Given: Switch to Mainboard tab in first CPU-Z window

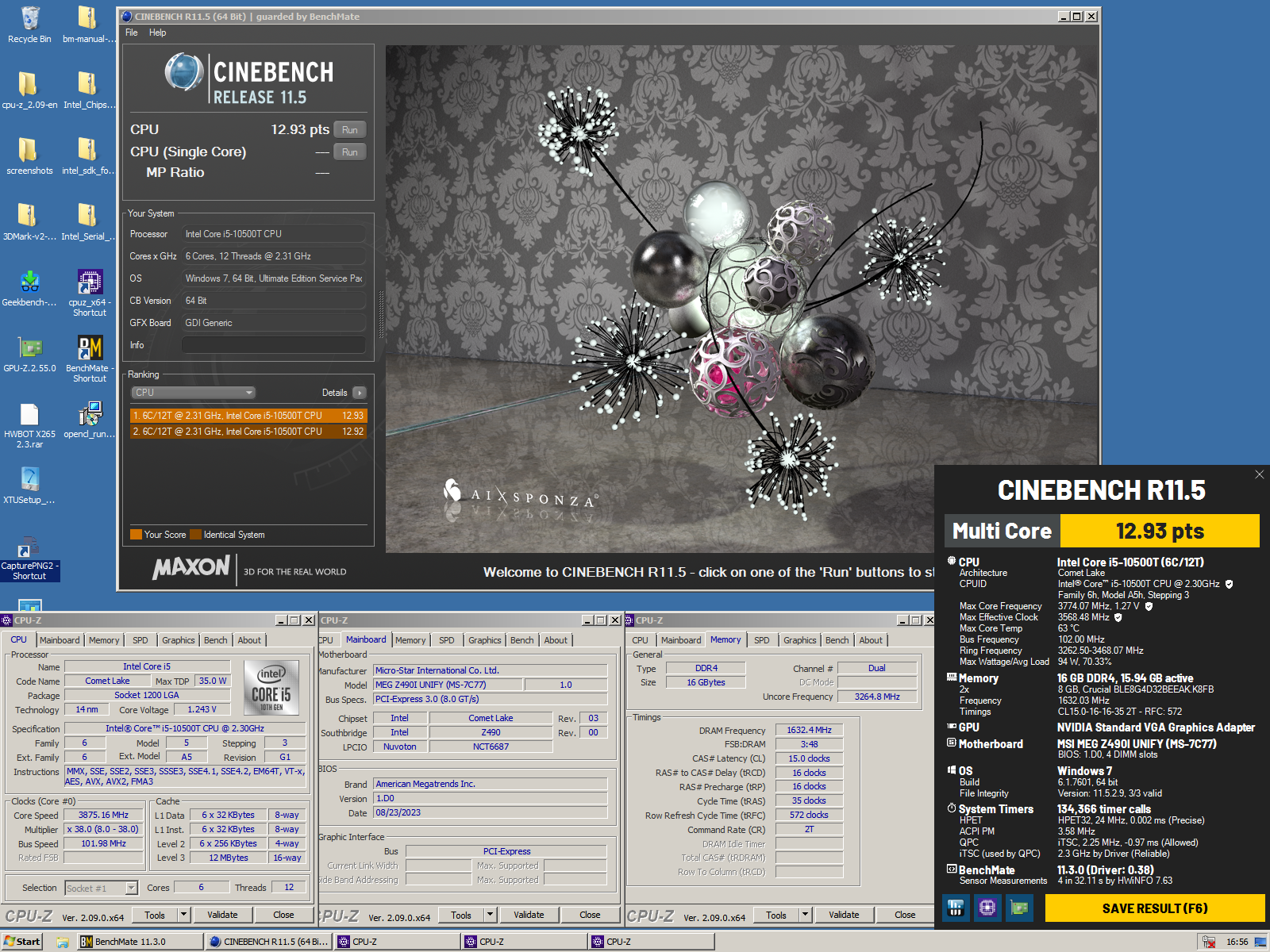Looking at the screenshot, I should pos(60,640).
